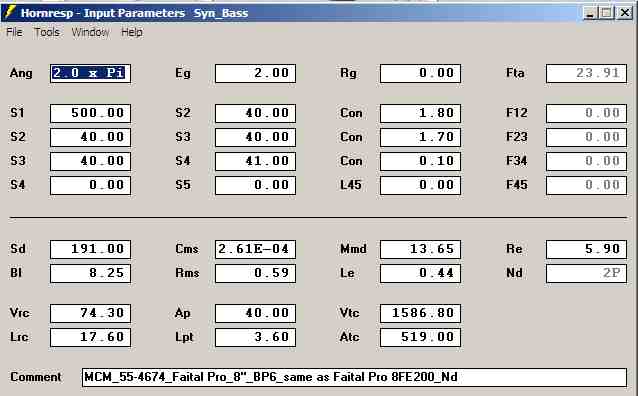
Task: Select the Mmd field with 13.65
Action: [x=420, y=249]
